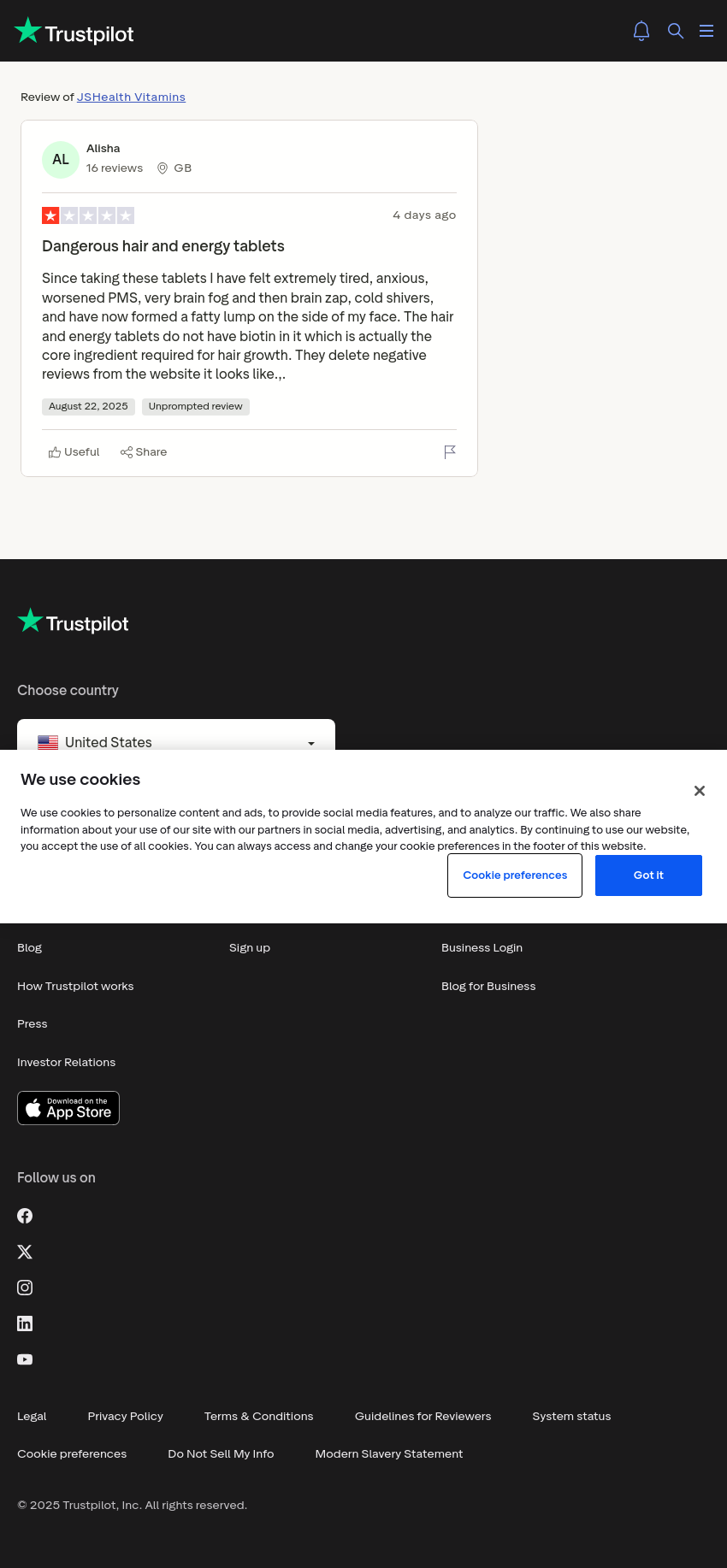Open the JSHealth Vitamins link
Image resolution: width=727 pixels, height=1568 pixels.
(131, 97)
